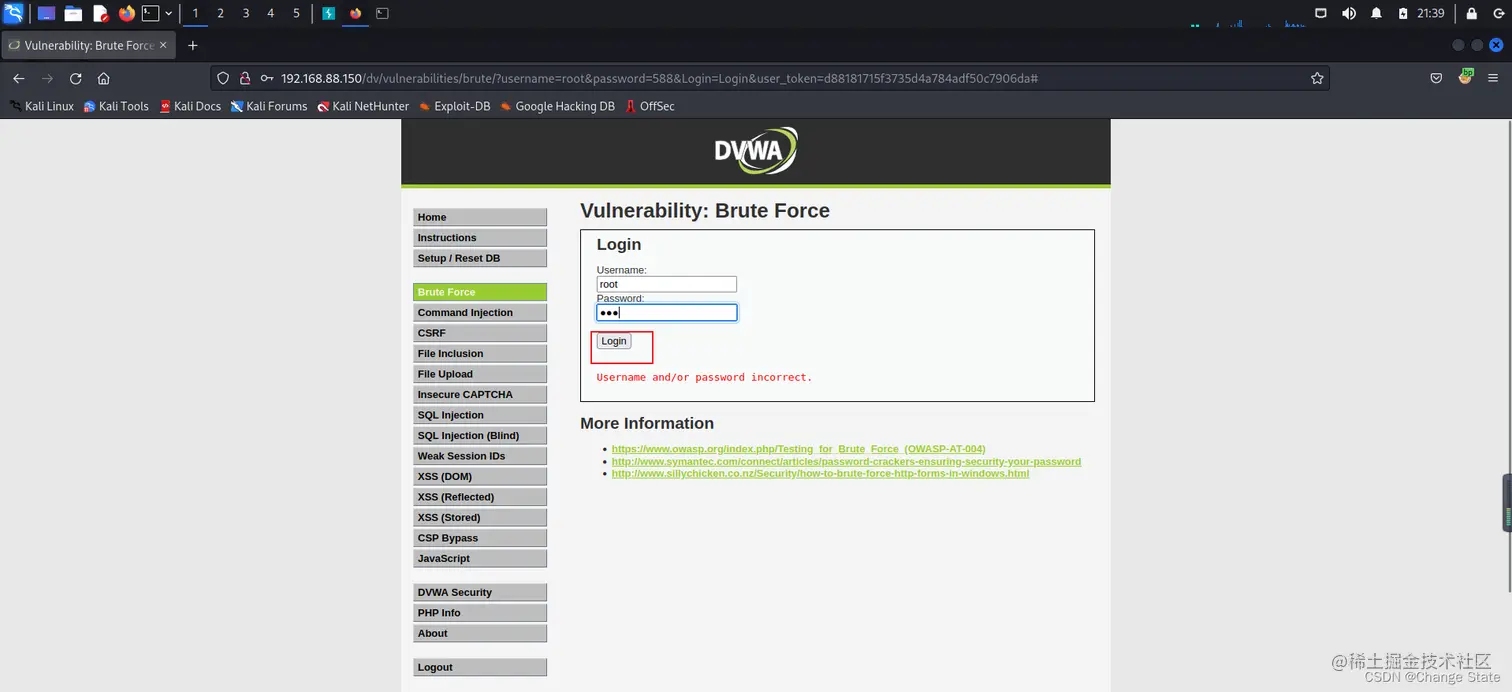Open the proxy switcher extension icon
The image size is (1512, 692).
coord(1466,77)
